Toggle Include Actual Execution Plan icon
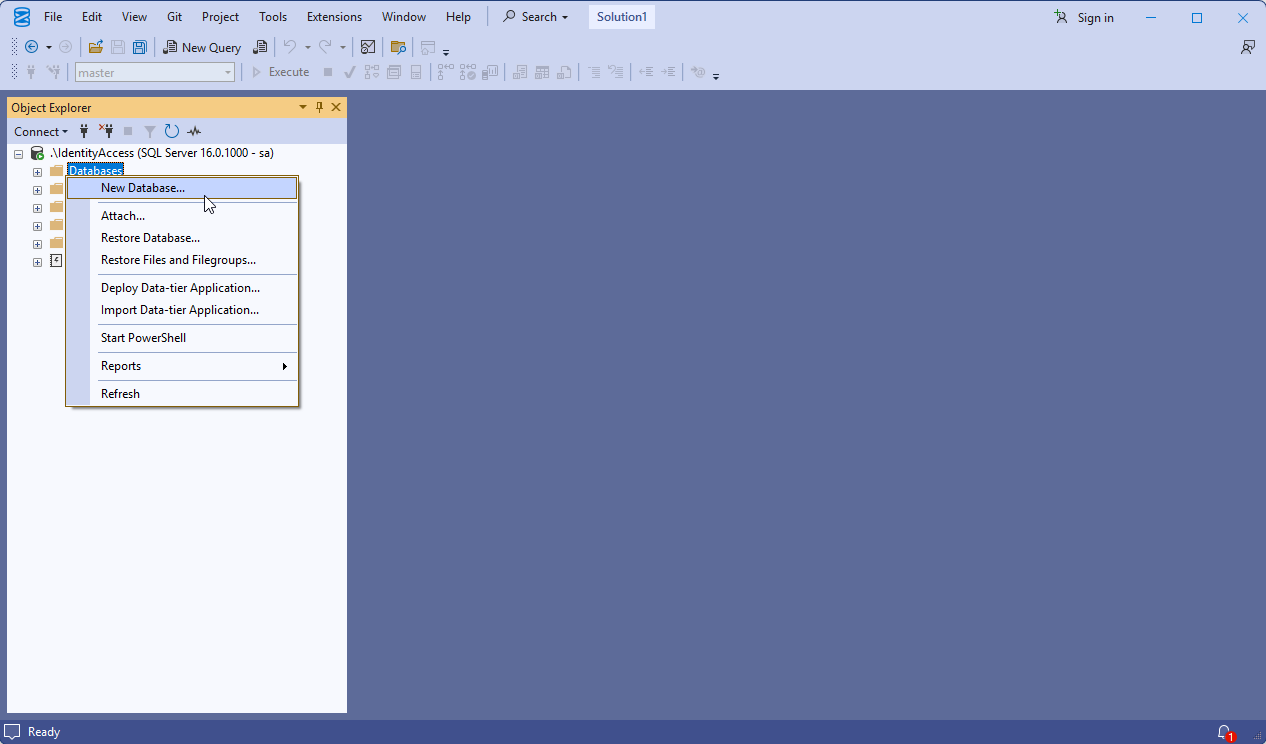Viewport: 1266px width, 744px height. (445, 72)
